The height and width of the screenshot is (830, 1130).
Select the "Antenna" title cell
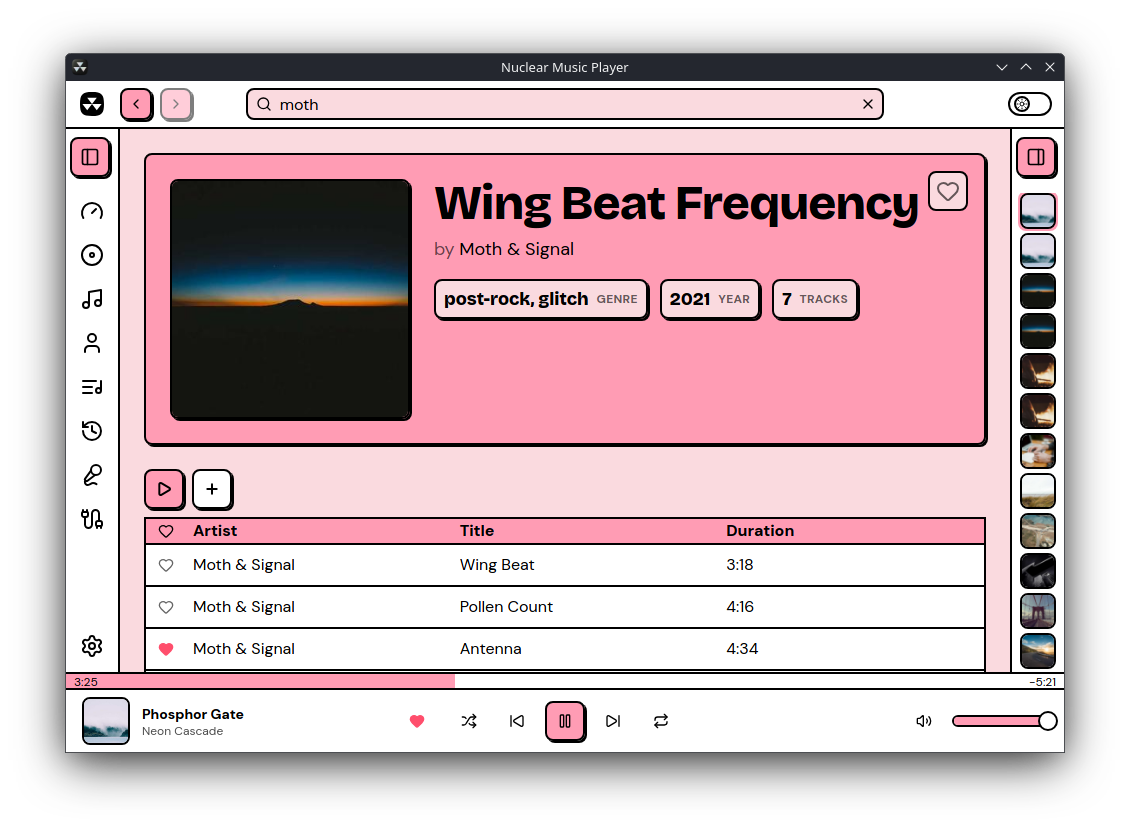point(490,648)
